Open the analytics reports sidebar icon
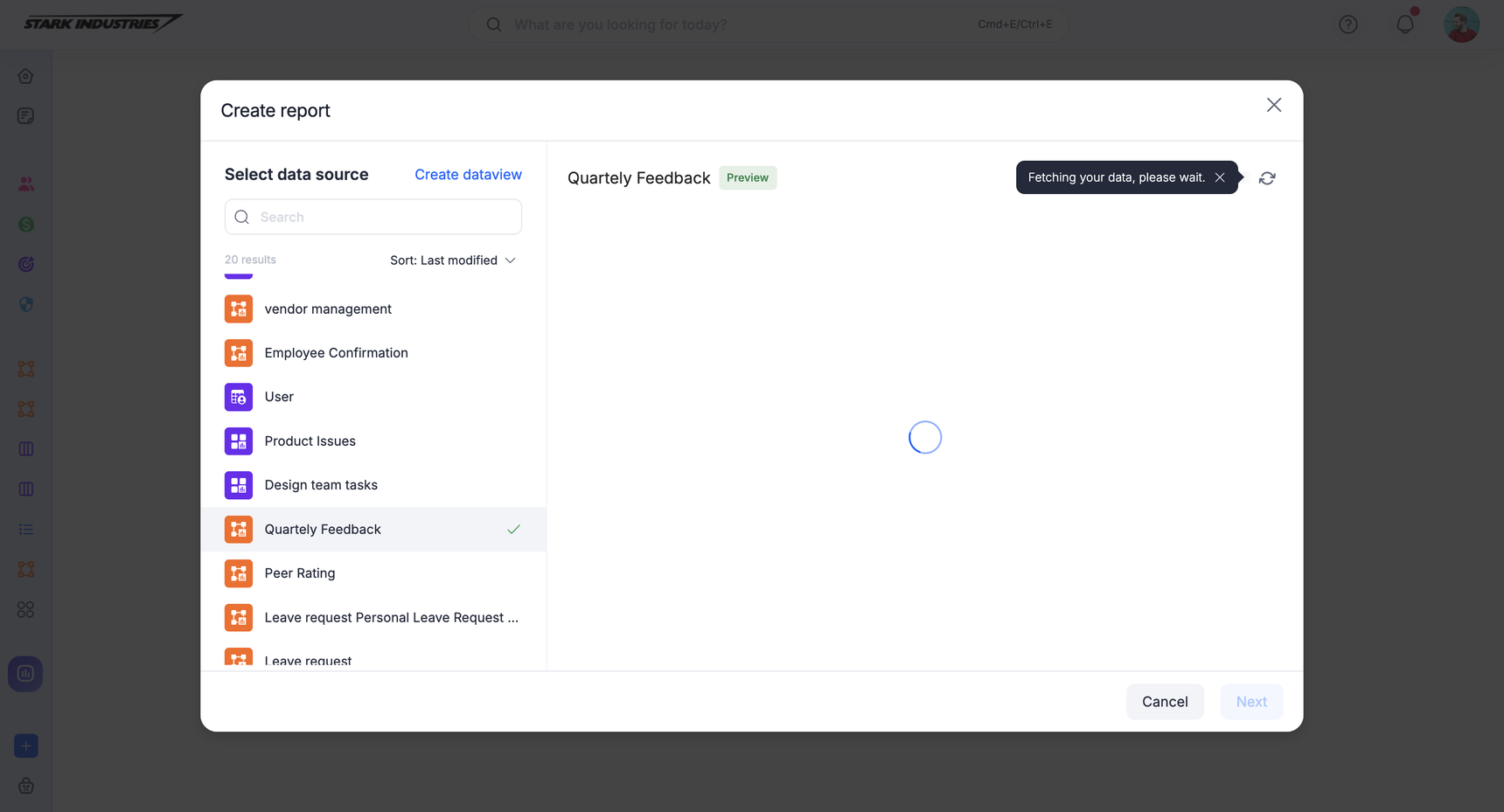Image resolution: width=1504 pixels, height=812 pixels. [x=25, y=674]
